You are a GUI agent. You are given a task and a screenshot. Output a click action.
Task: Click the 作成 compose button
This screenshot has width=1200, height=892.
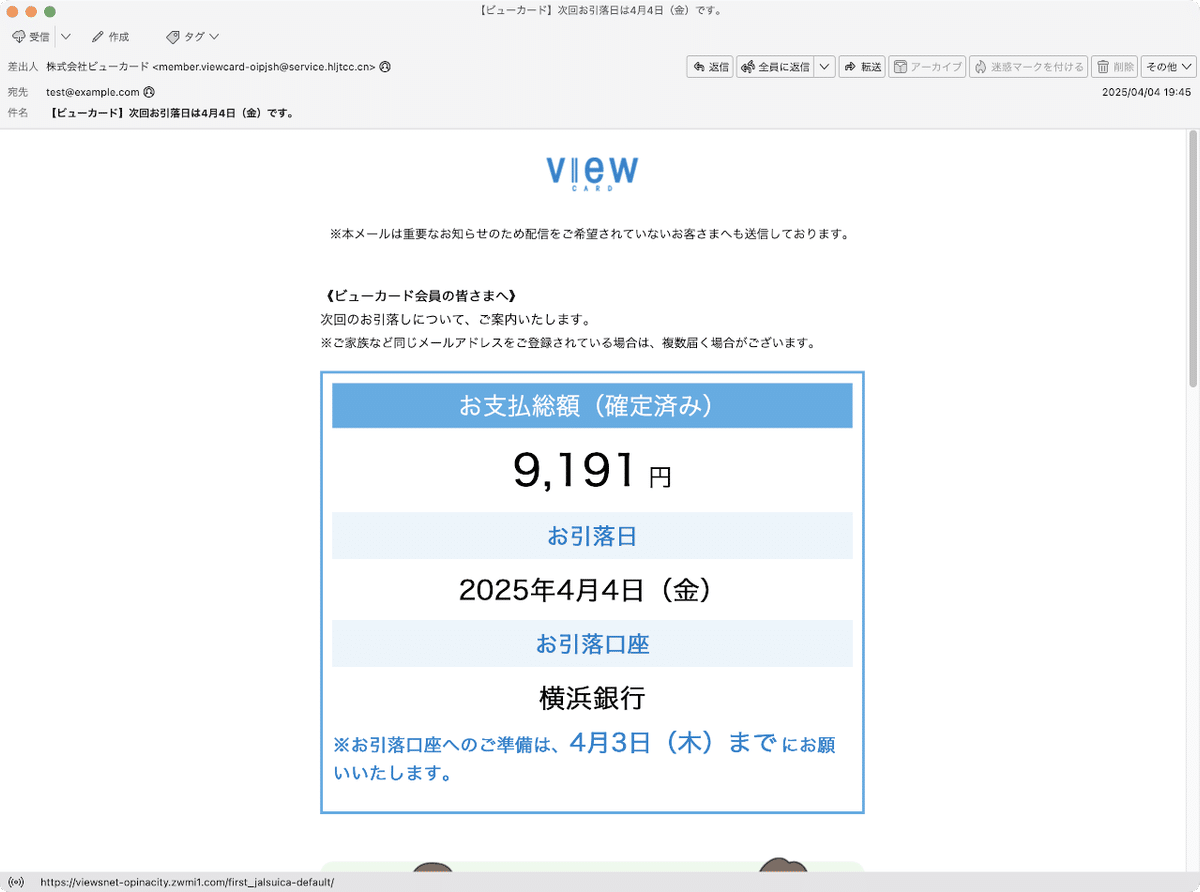[x=110, y=37]
